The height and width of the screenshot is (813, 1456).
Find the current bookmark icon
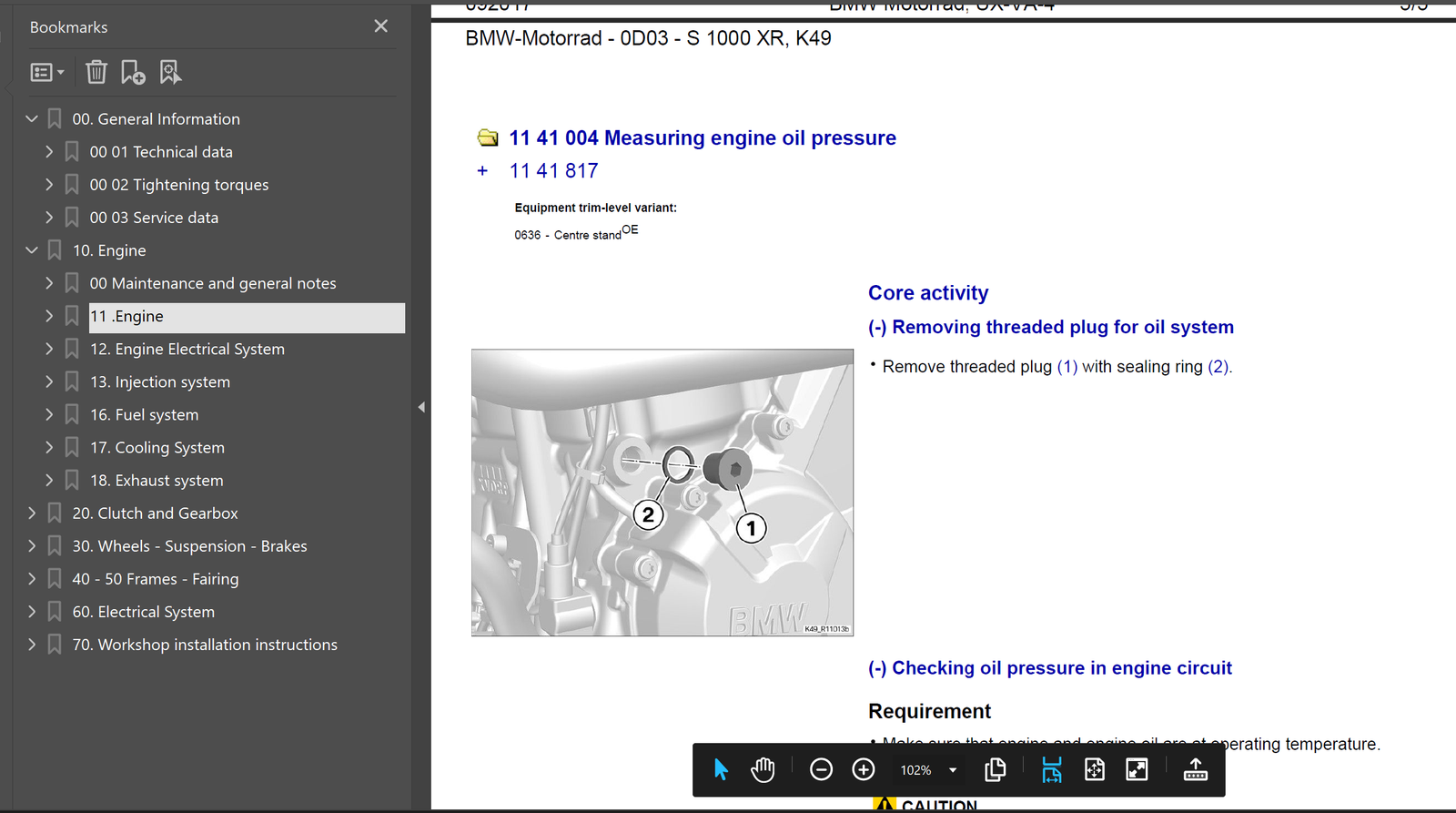click(170, 72)
